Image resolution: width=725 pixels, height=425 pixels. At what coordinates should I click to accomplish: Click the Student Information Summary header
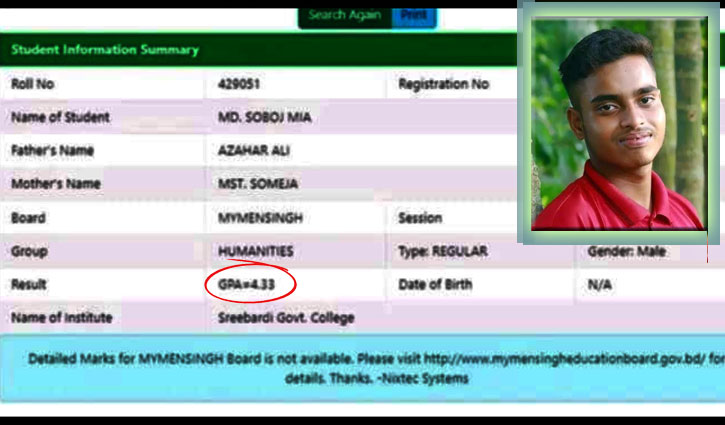[x=105, y=50]
